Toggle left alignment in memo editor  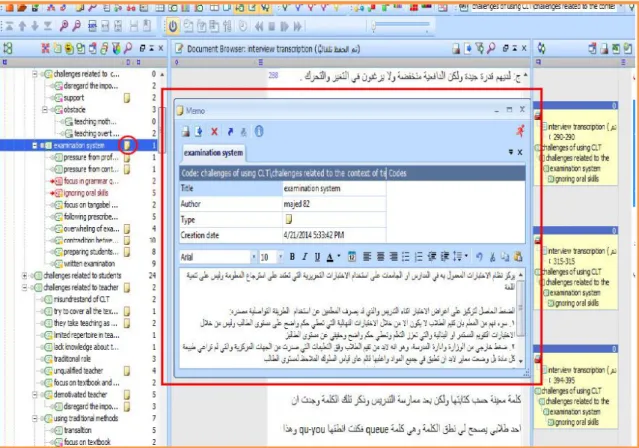click(367, 257)
